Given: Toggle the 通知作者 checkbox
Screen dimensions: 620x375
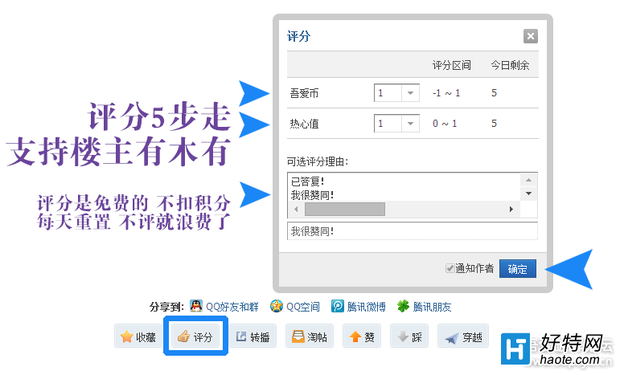Looking at the screenshot, I should click(449, 268).
